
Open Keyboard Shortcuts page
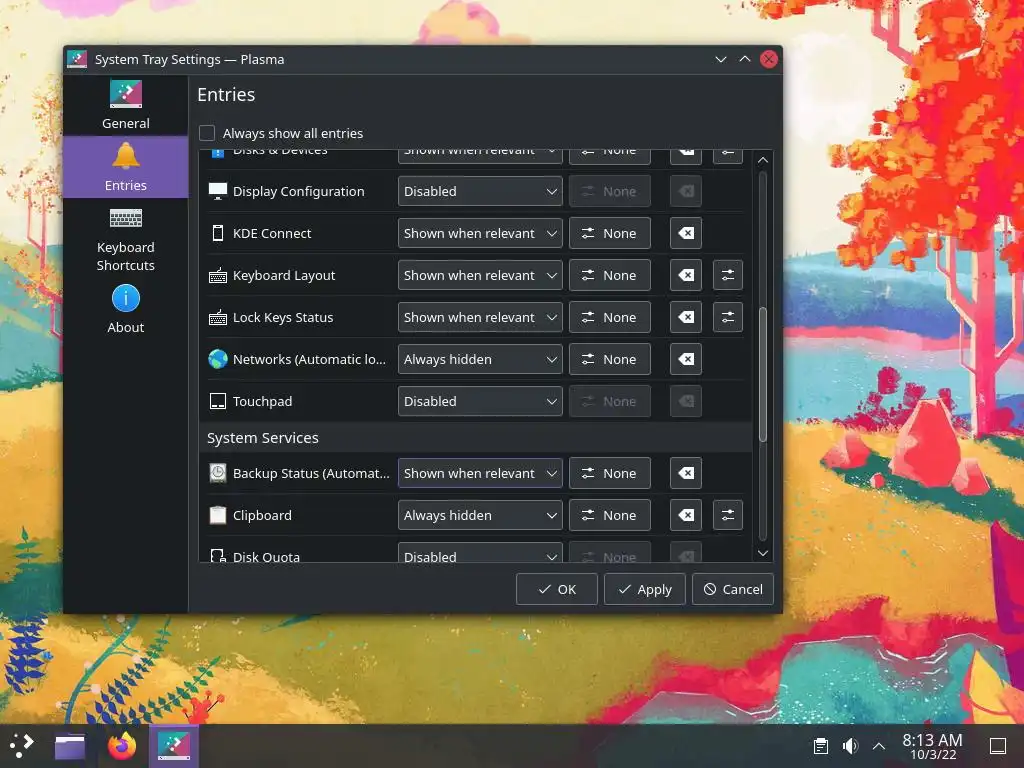[x=125, y=238]
